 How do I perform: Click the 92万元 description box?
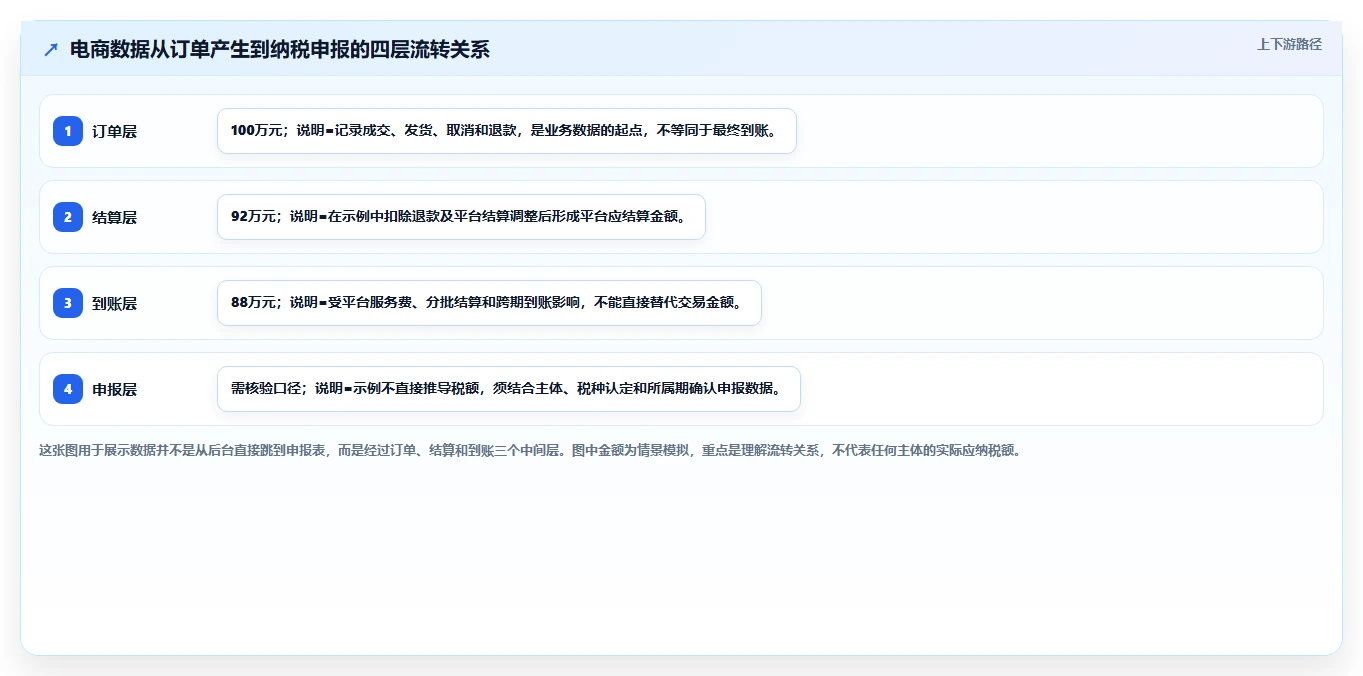tap(461, 217)
